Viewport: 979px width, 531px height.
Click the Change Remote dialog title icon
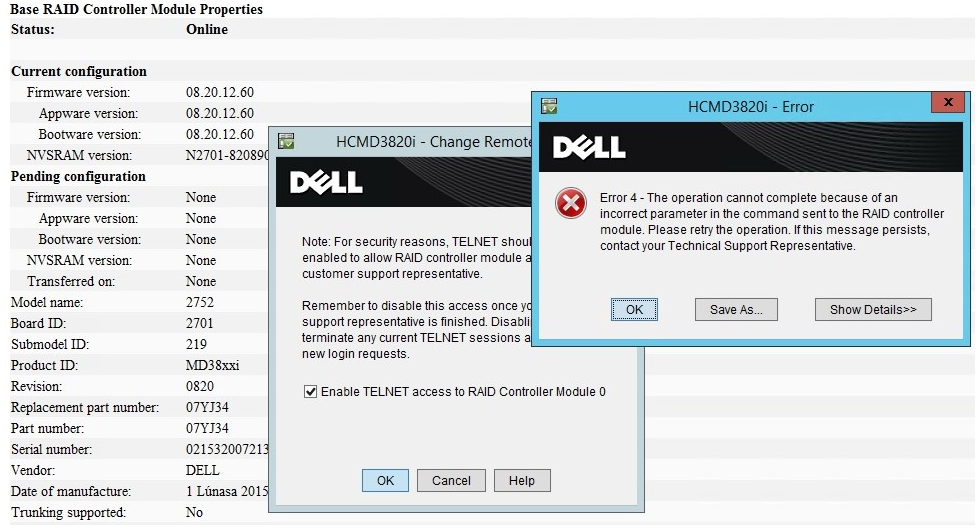(286, 141)
